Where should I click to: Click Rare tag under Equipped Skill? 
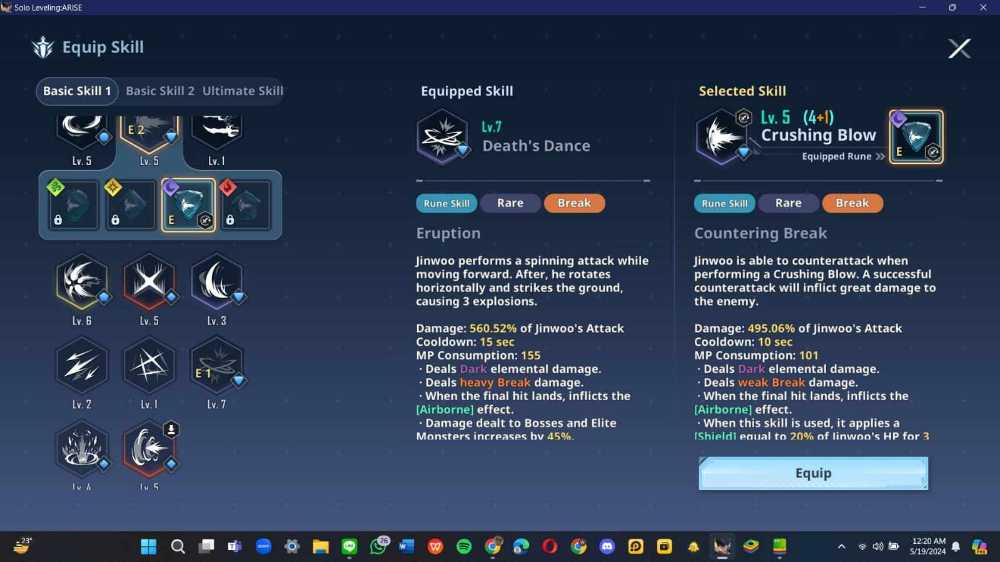[x=510, y=203]
